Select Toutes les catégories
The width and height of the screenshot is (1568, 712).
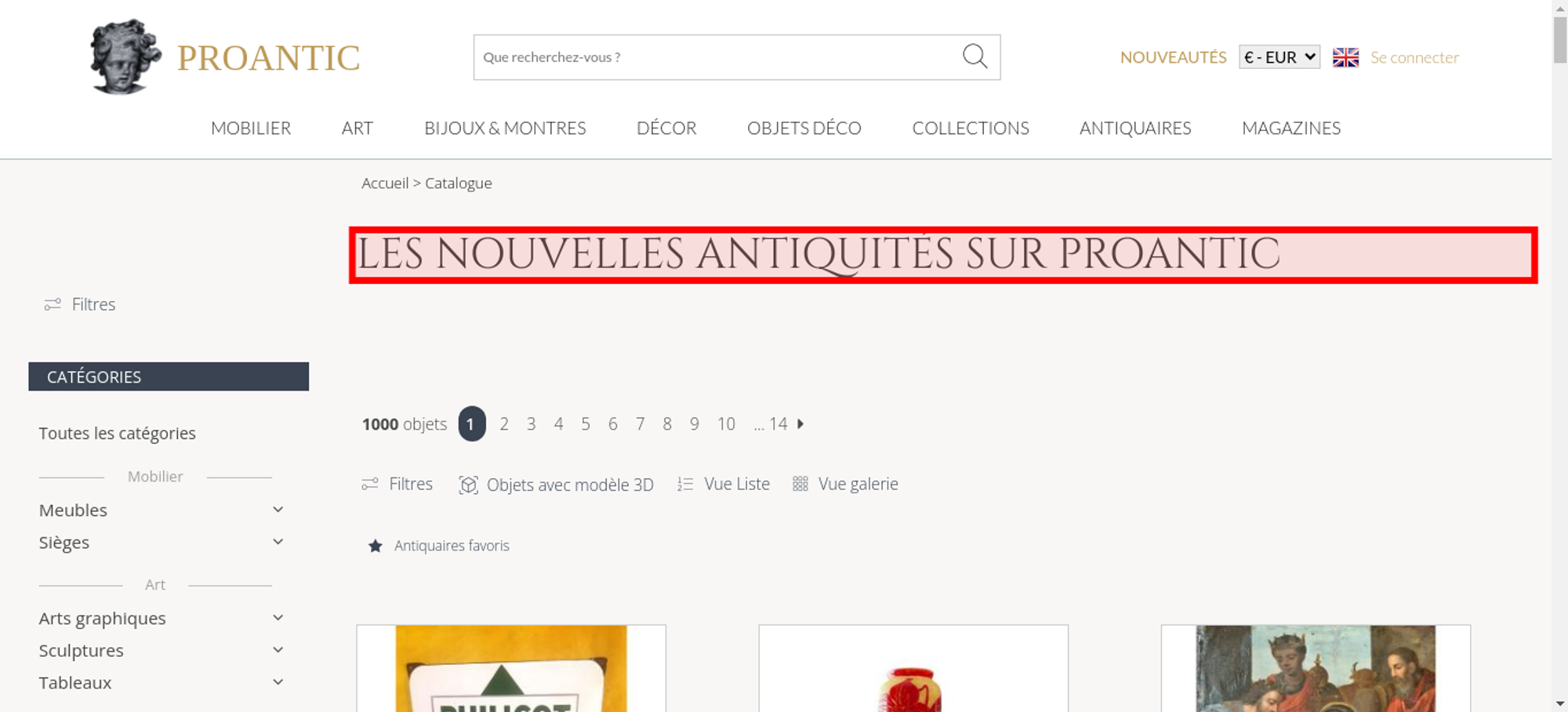click(x=117, y=434)
